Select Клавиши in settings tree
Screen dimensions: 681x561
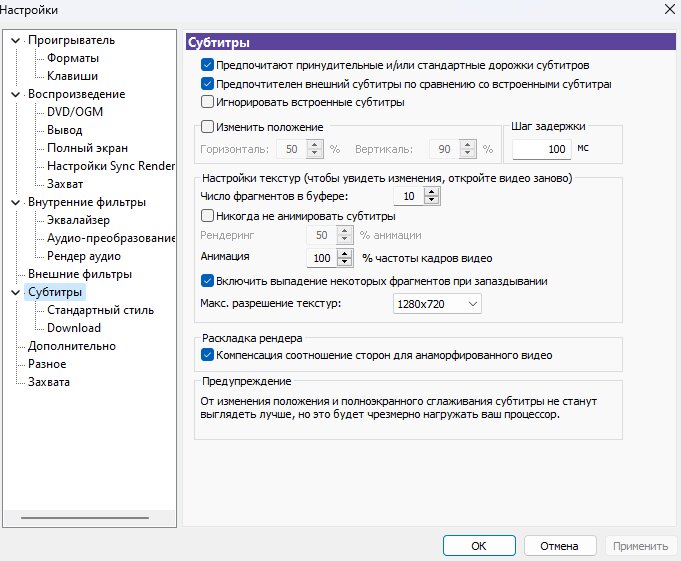pyautogui.click(x=72, y=76)
